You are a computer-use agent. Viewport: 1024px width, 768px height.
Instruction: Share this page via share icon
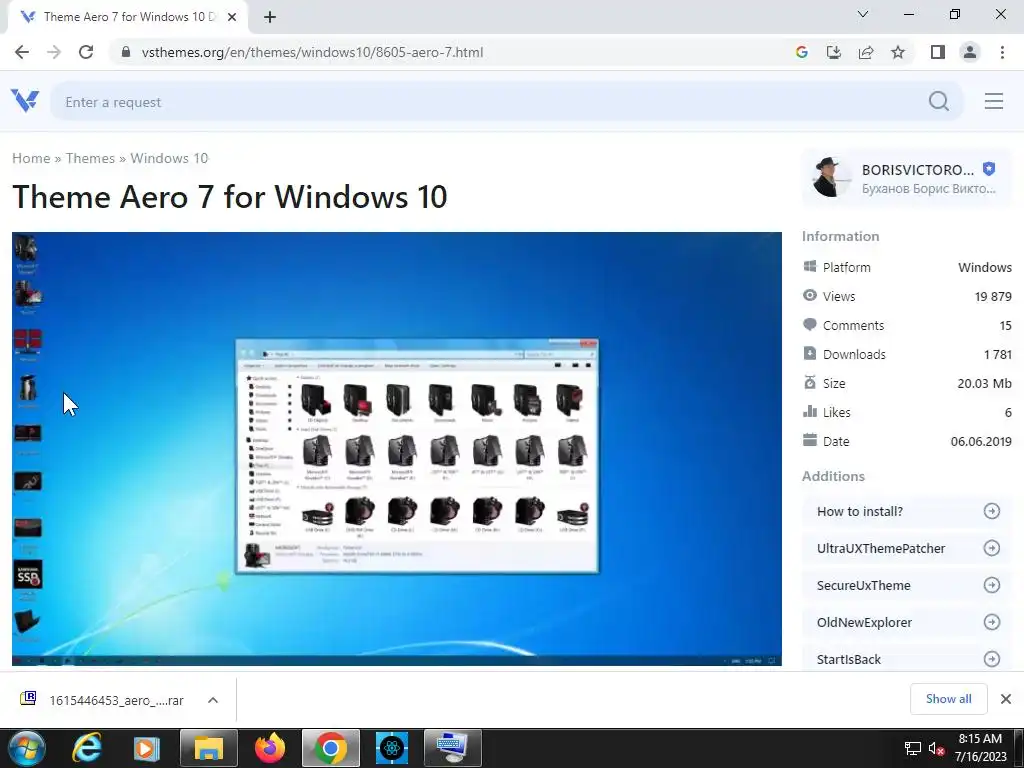[x=865, y=52]
